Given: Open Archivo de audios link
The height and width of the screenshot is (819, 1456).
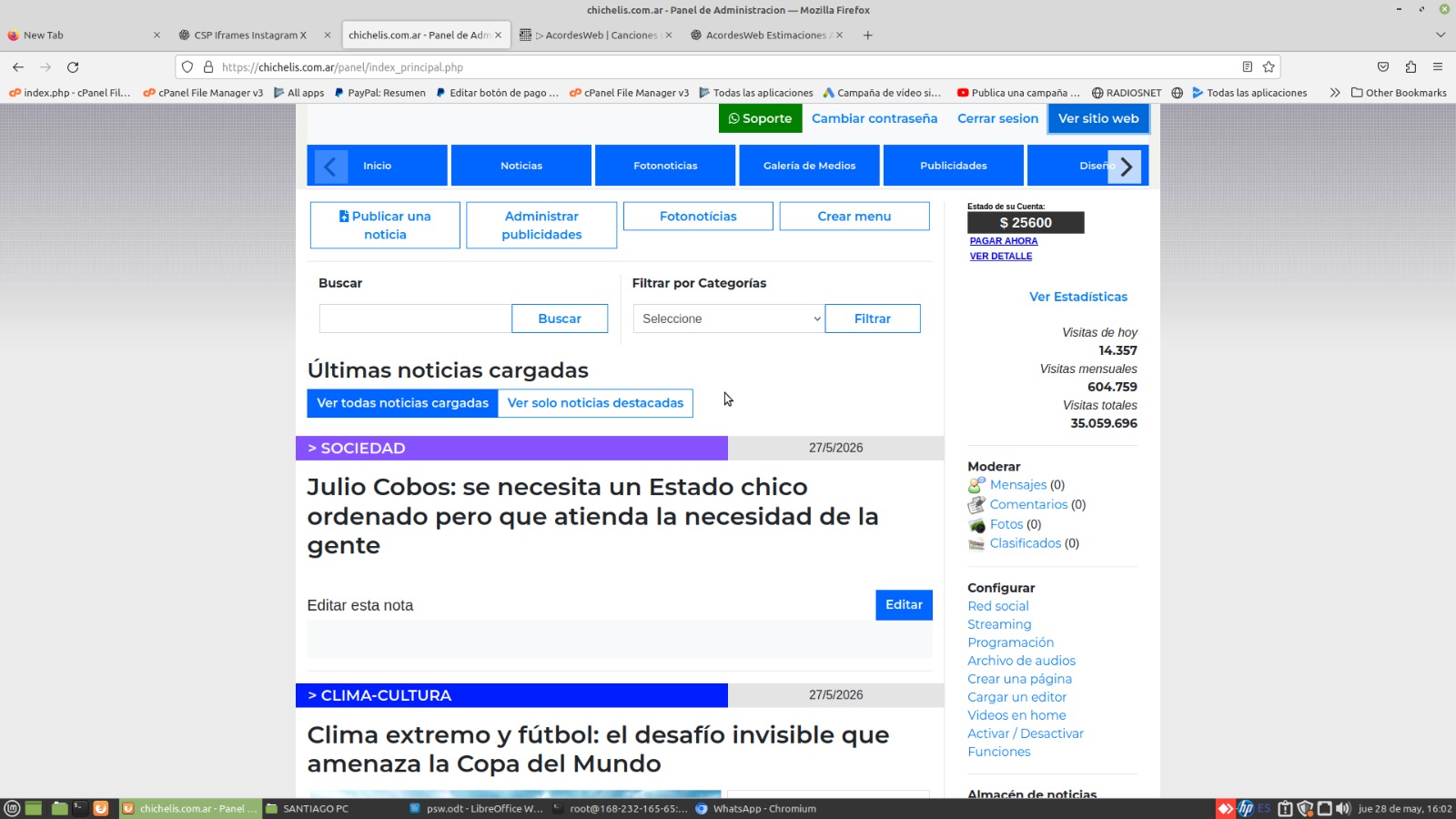Looking at the screenshot, I should 1021,661.
